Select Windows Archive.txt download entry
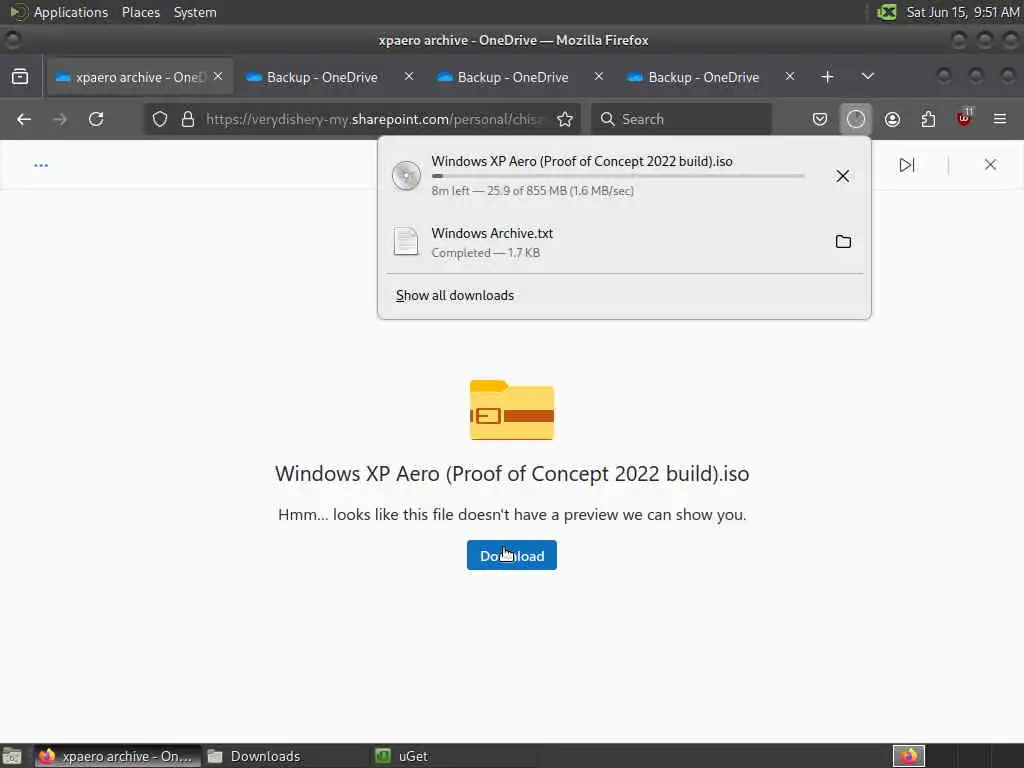The height and width of the screenshot is (768, 1024). [x=624, y=242]
